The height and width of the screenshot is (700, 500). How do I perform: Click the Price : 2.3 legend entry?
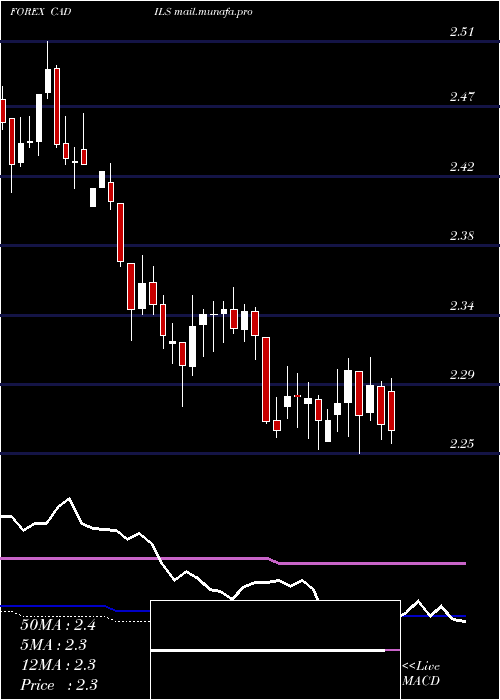tap(59, 685)
